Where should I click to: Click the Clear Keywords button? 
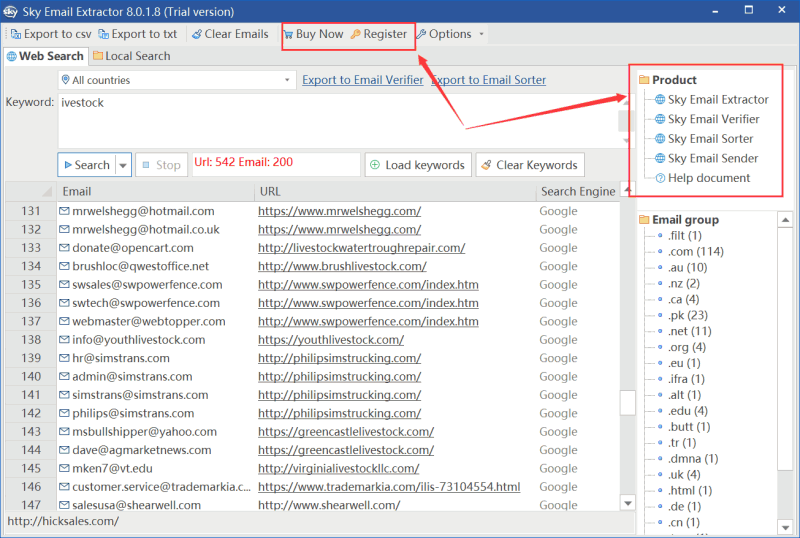530,165
